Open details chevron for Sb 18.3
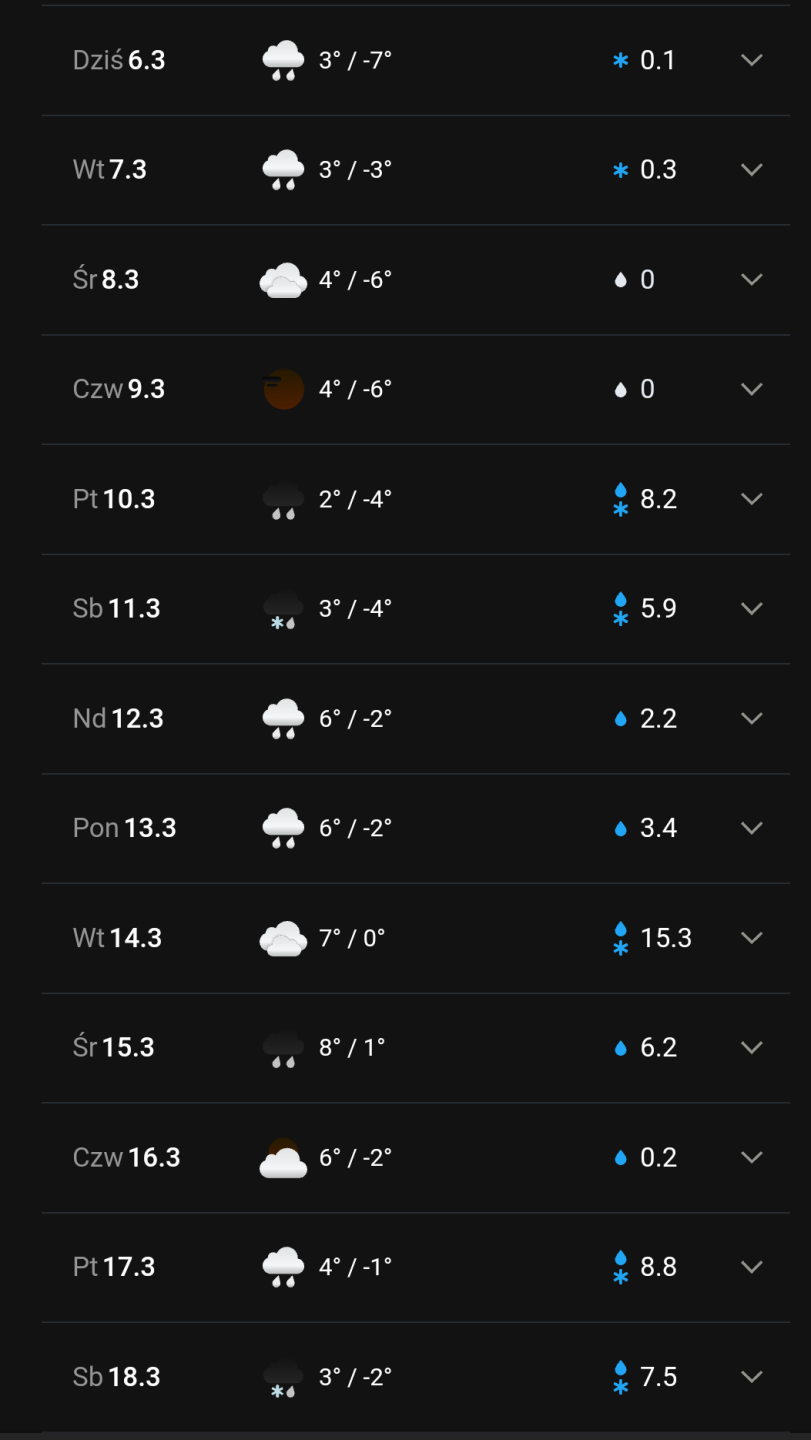The width and height of the screenshot is (811, 1440). pyautogui.click(x=752, y=1377)
